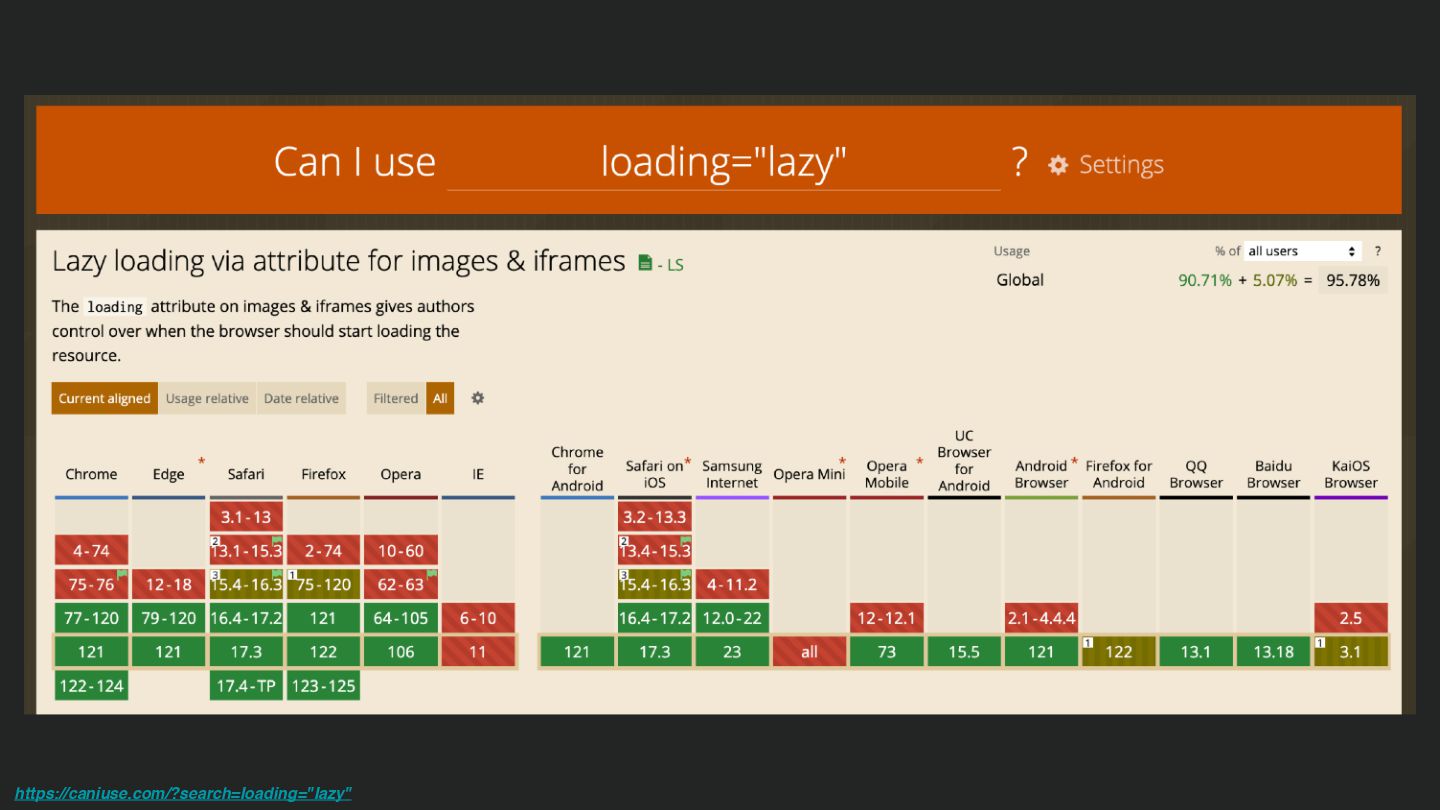
Task: Select Chrome 4-74 version cell
Action: tap(91, 550)
